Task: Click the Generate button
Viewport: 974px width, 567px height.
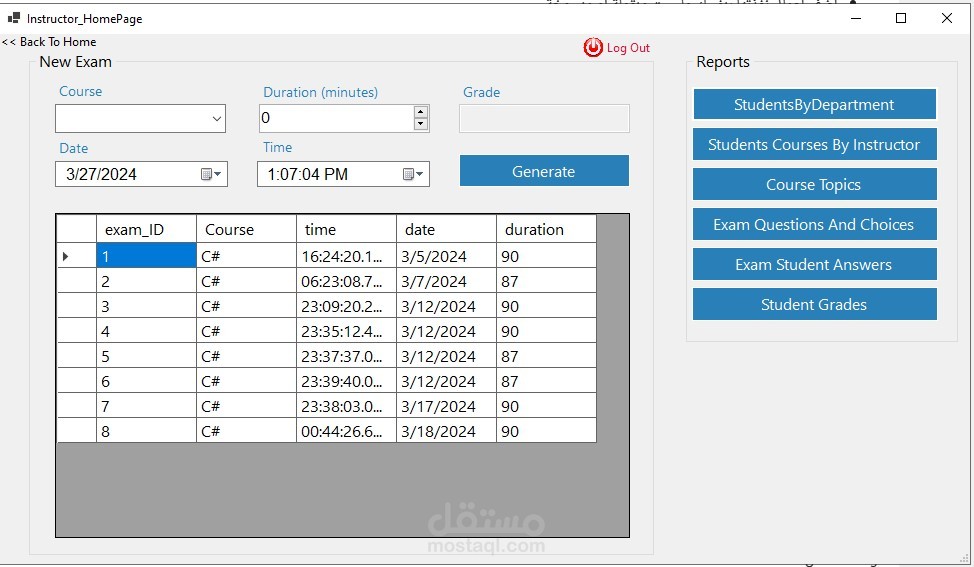Action: point(544,171)
